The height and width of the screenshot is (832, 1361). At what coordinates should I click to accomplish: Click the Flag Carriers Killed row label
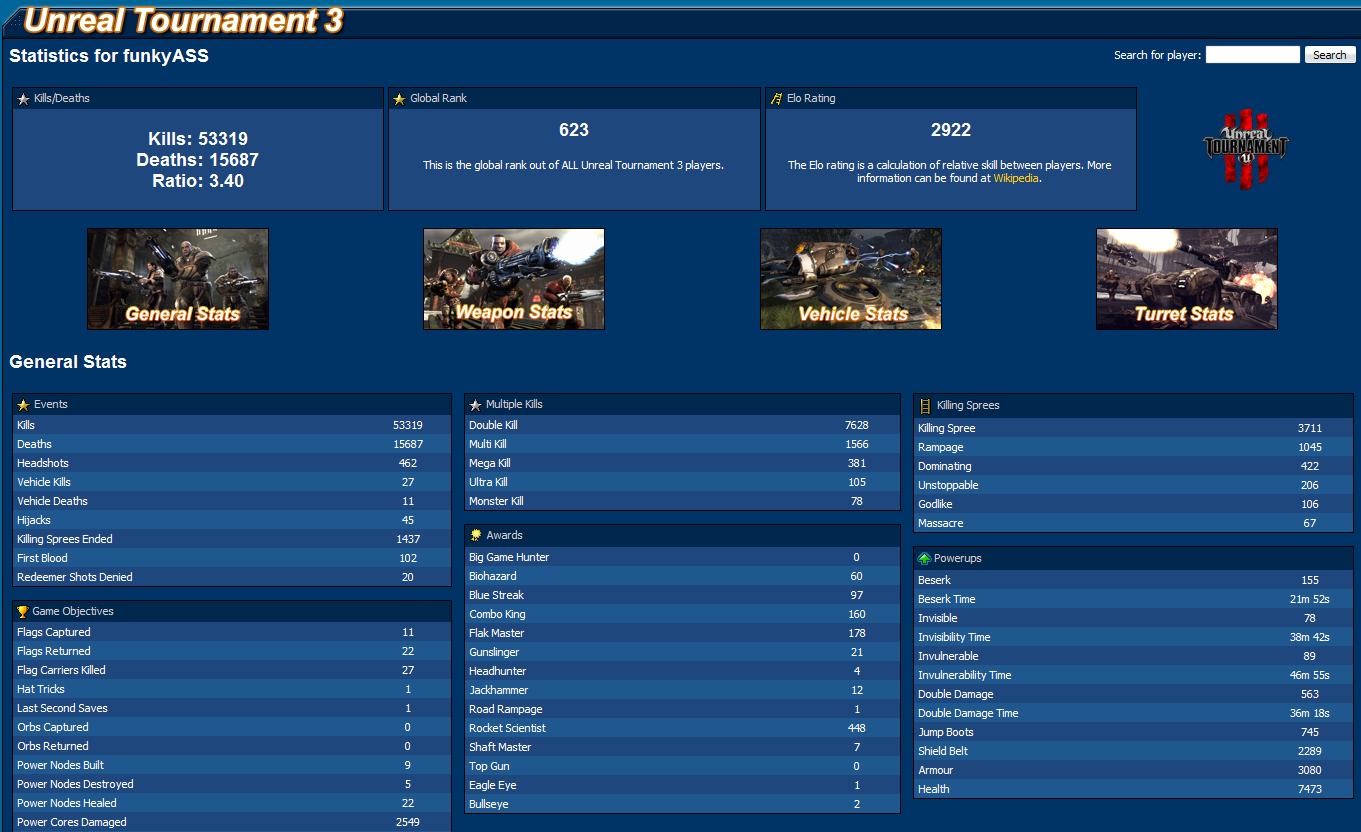pos(61,670)
